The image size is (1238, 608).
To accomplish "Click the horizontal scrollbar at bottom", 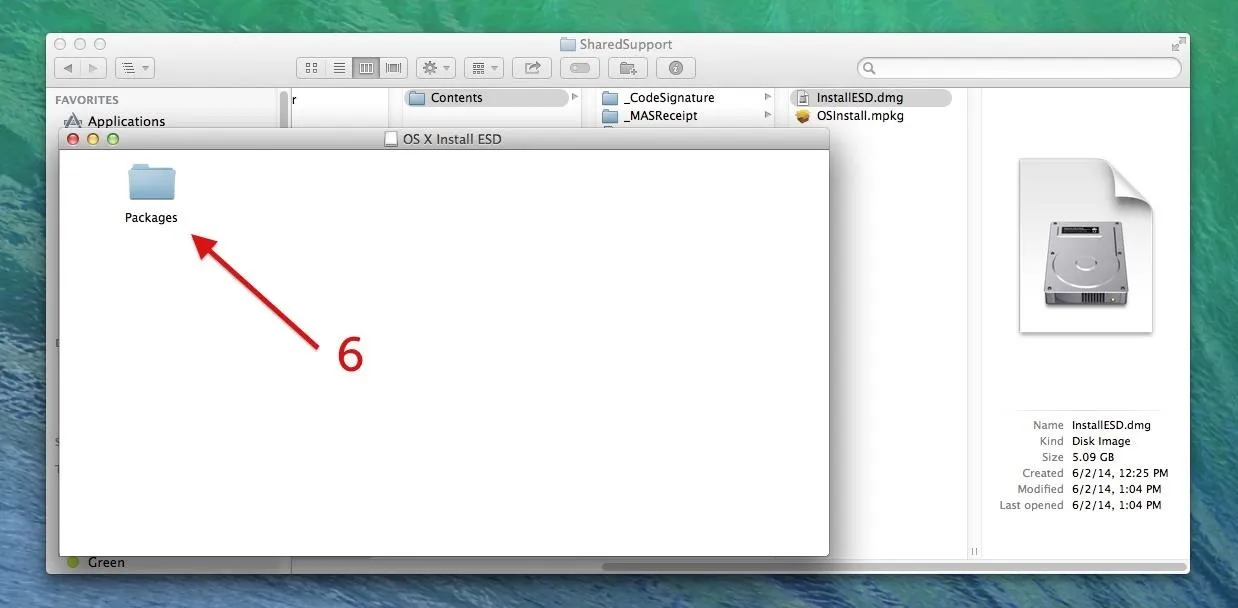I will [x=890, y=567].
